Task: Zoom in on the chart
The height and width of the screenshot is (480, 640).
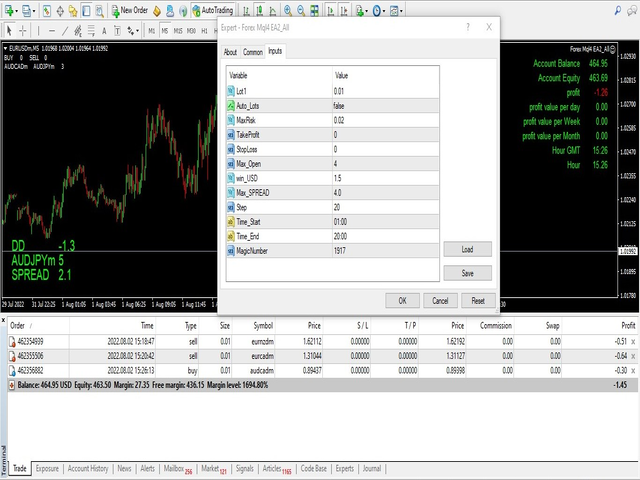Action: (x=288, y=11)
